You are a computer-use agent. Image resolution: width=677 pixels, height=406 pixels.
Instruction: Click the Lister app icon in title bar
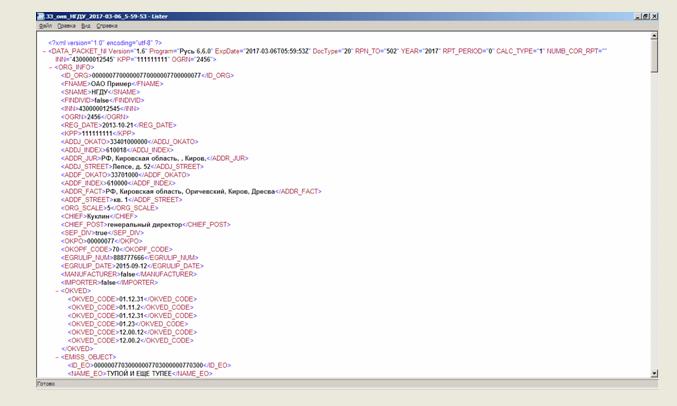pos(41,16)
